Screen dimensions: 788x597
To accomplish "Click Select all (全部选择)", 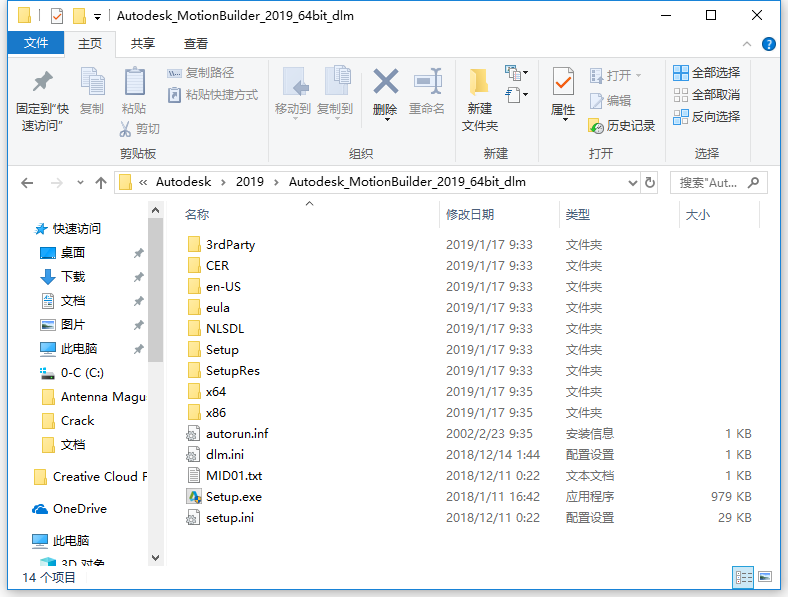I will click(707, 73).
